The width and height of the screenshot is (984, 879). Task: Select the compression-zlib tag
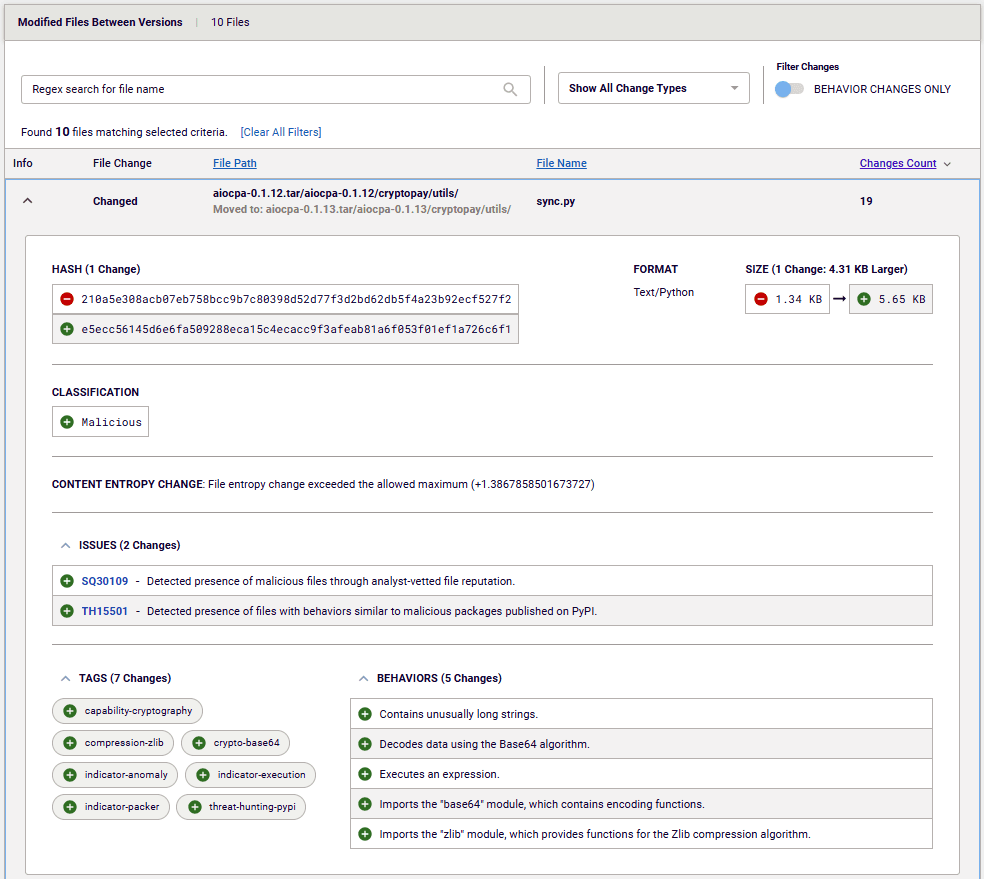tap(112, 743)
